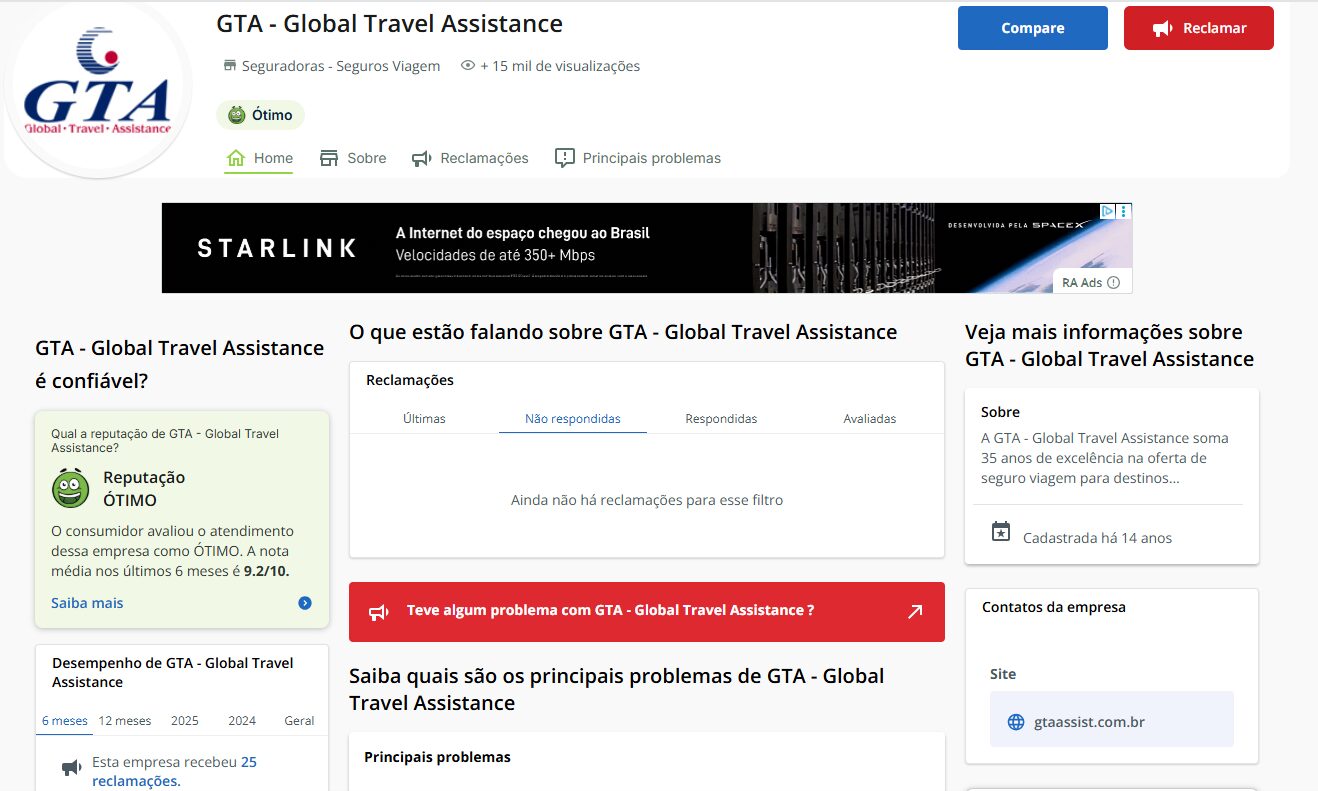
Task: Open the Home tab
Action: pos(259,158)
